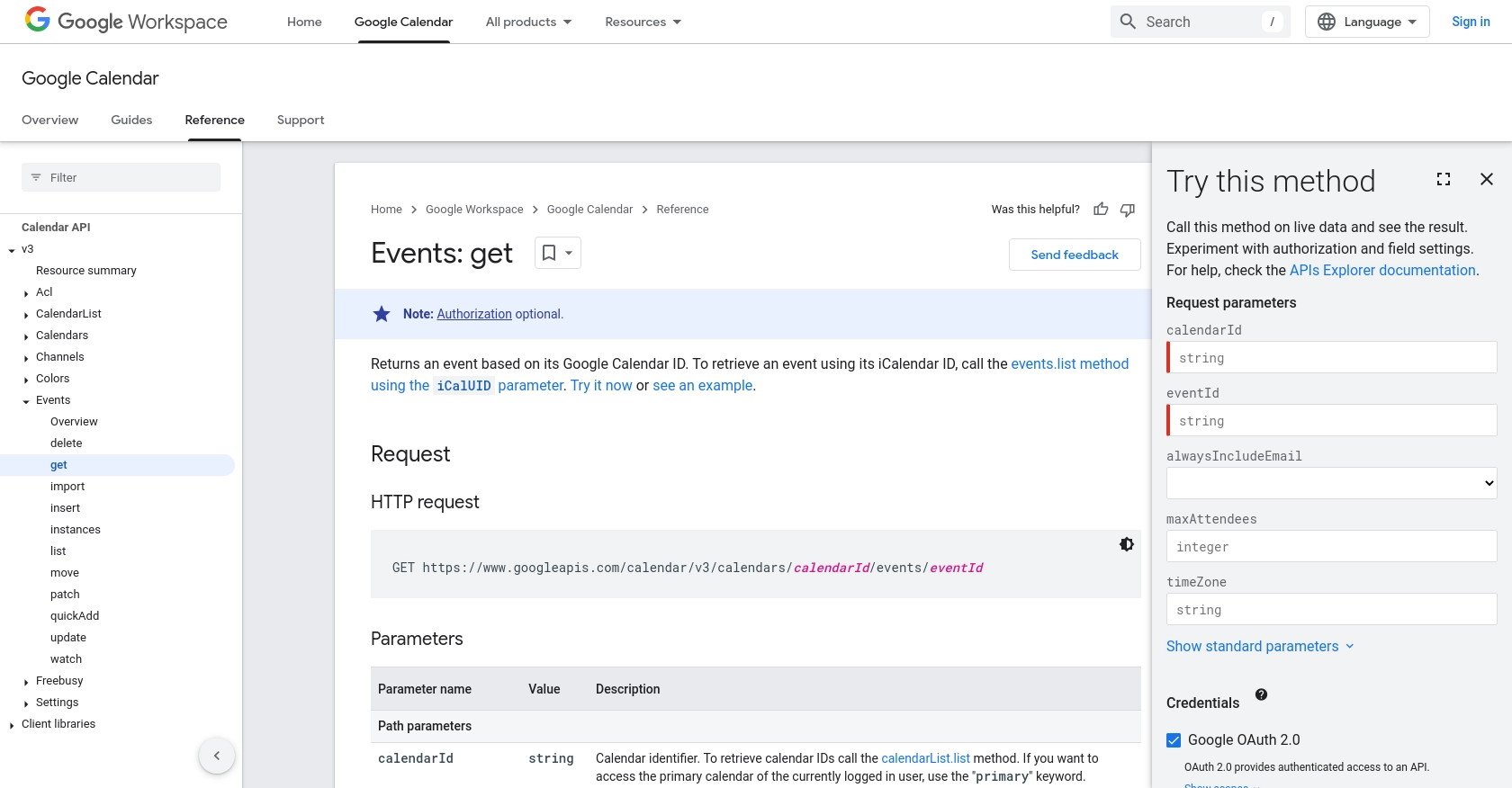
Task: Click the thumbs up helpful icon
Action: tap(1101, 210)
